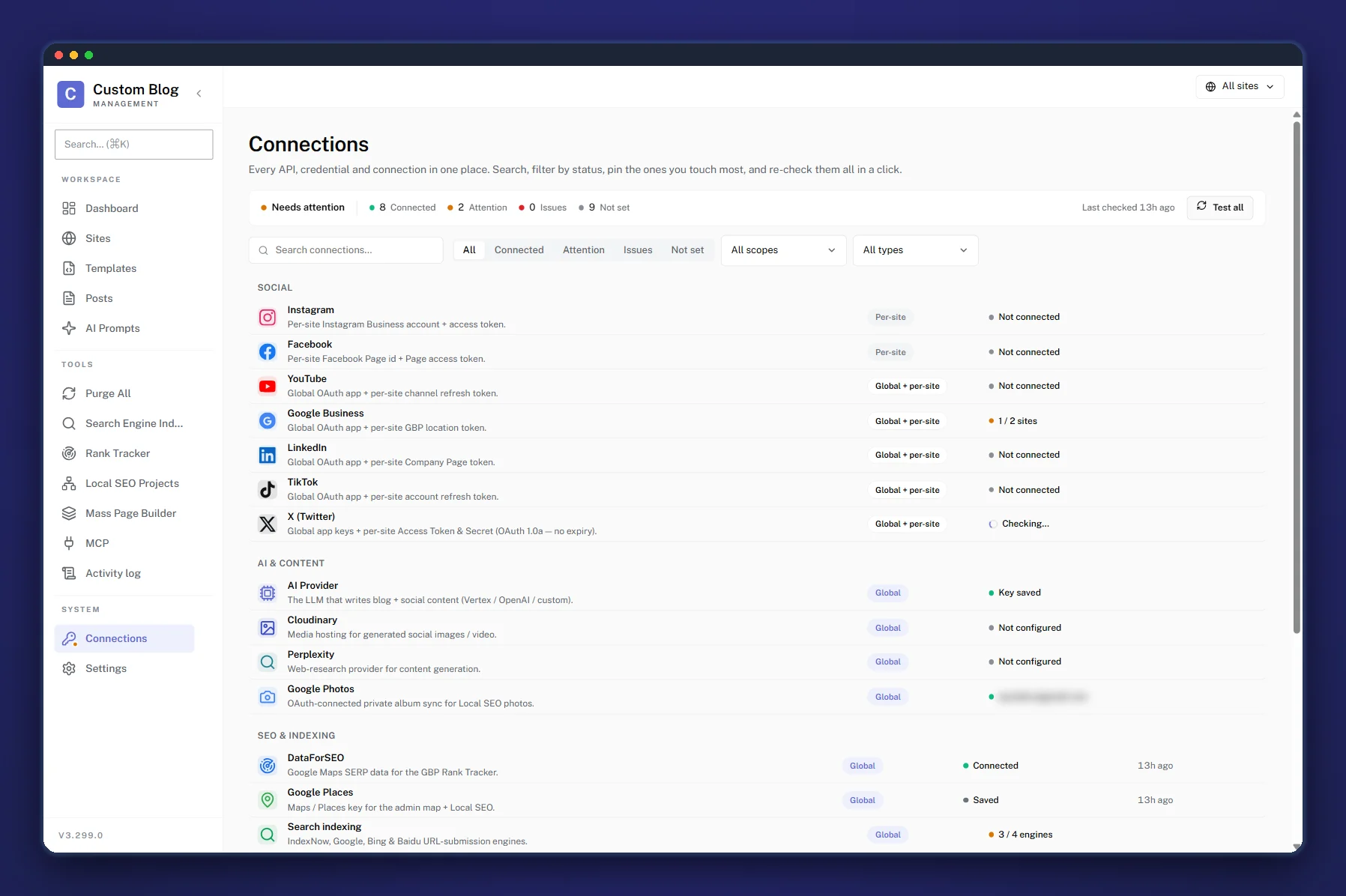Click the LinkedIn connection icon

point(268,455)
